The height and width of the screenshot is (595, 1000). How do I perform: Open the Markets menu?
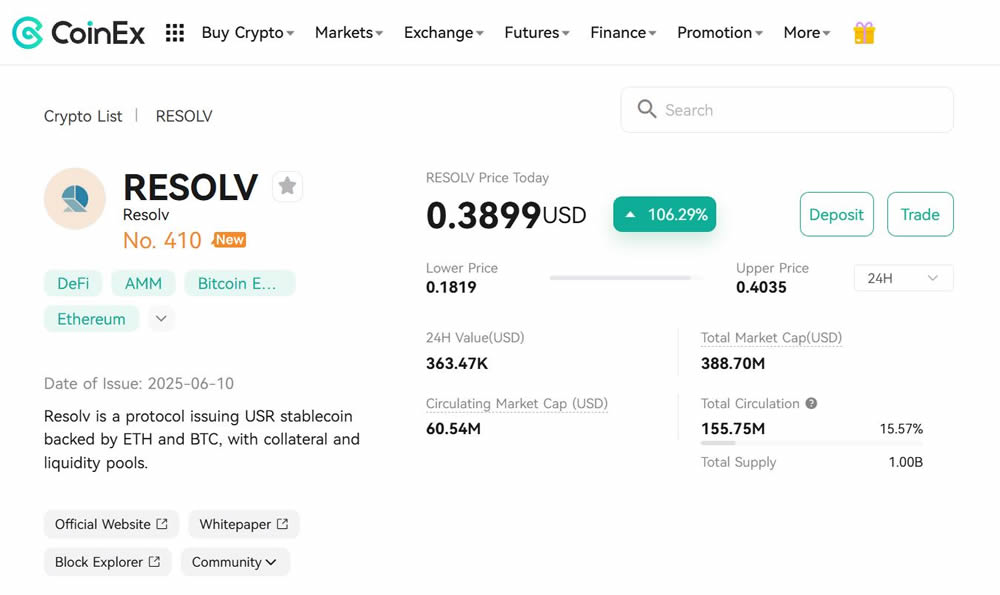(349, 33)
